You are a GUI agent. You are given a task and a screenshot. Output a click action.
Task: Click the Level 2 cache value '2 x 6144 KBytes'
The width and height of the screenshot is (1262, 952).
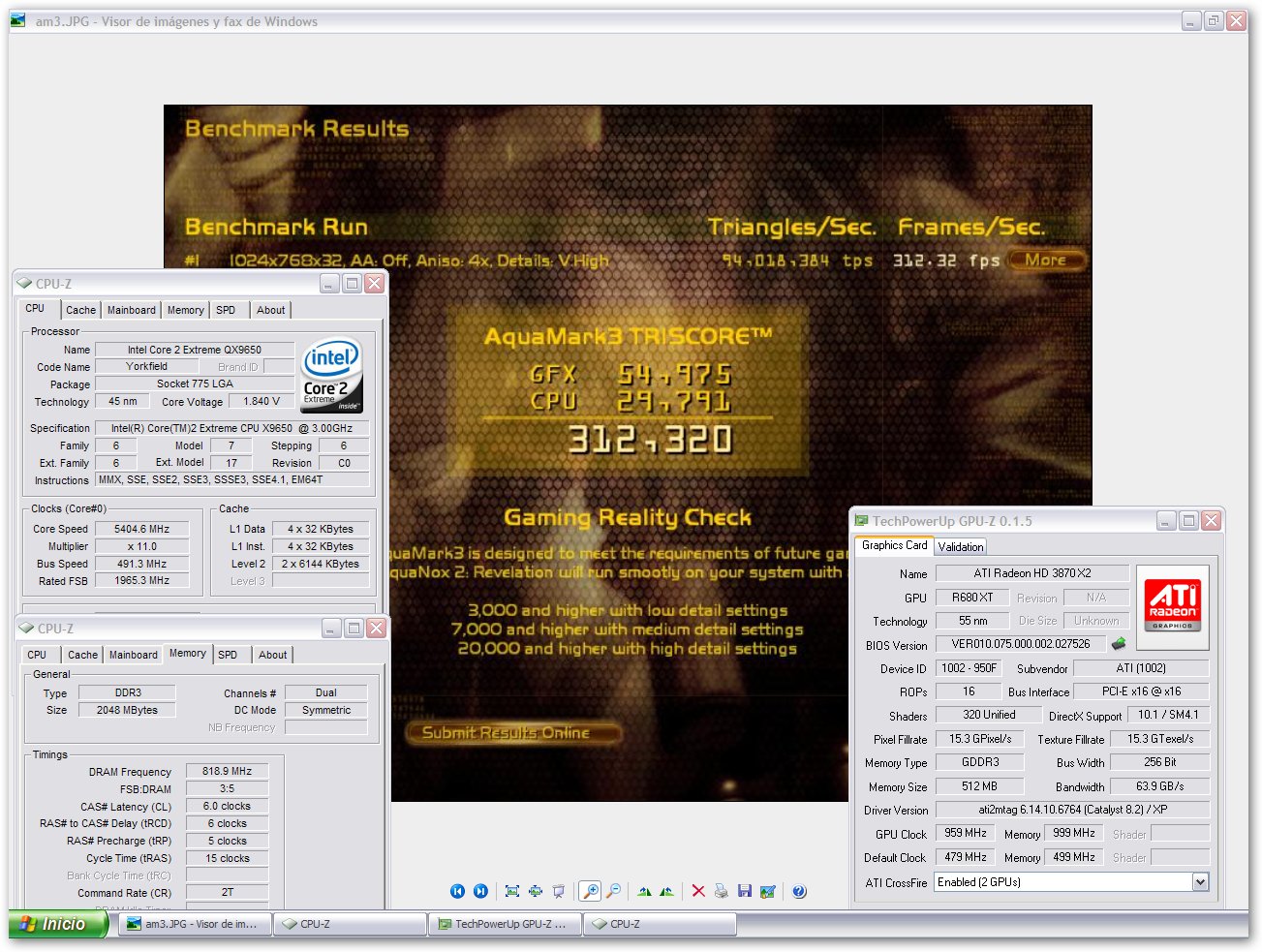tap(321, 564)
